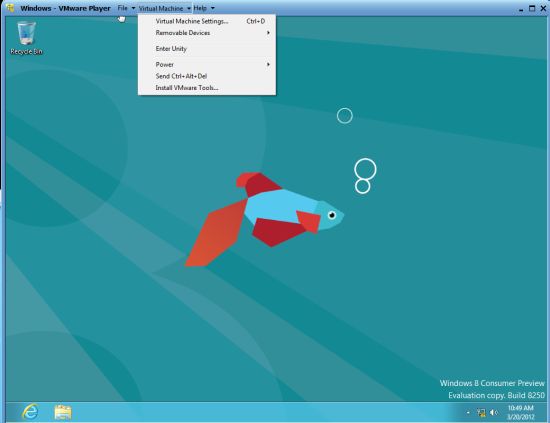
Task: Open File Explorer from the taskbar
Action: pyautogui.click(x=63, y=412)
